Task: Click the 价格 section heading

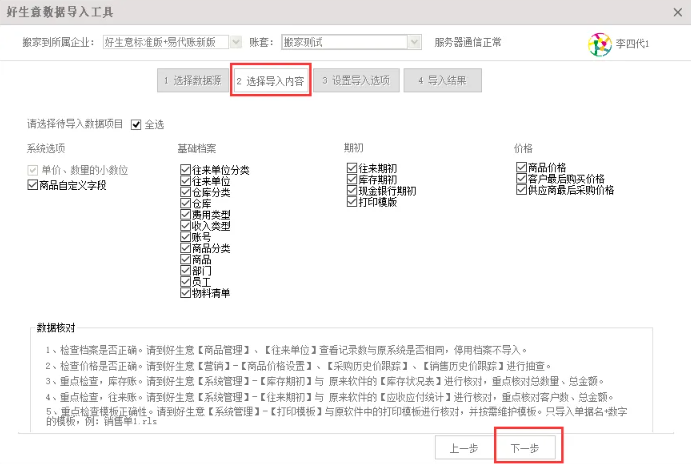Action: [524, 148]
